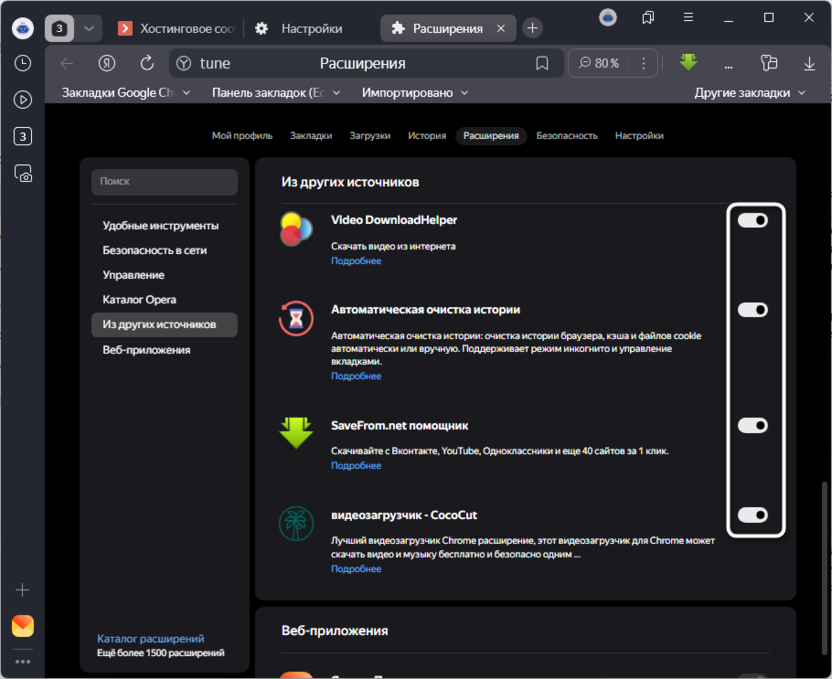Screen dimensions: 832x679
Task: Open Подробнее under CocoCut
Action: [x=356, y=569]
